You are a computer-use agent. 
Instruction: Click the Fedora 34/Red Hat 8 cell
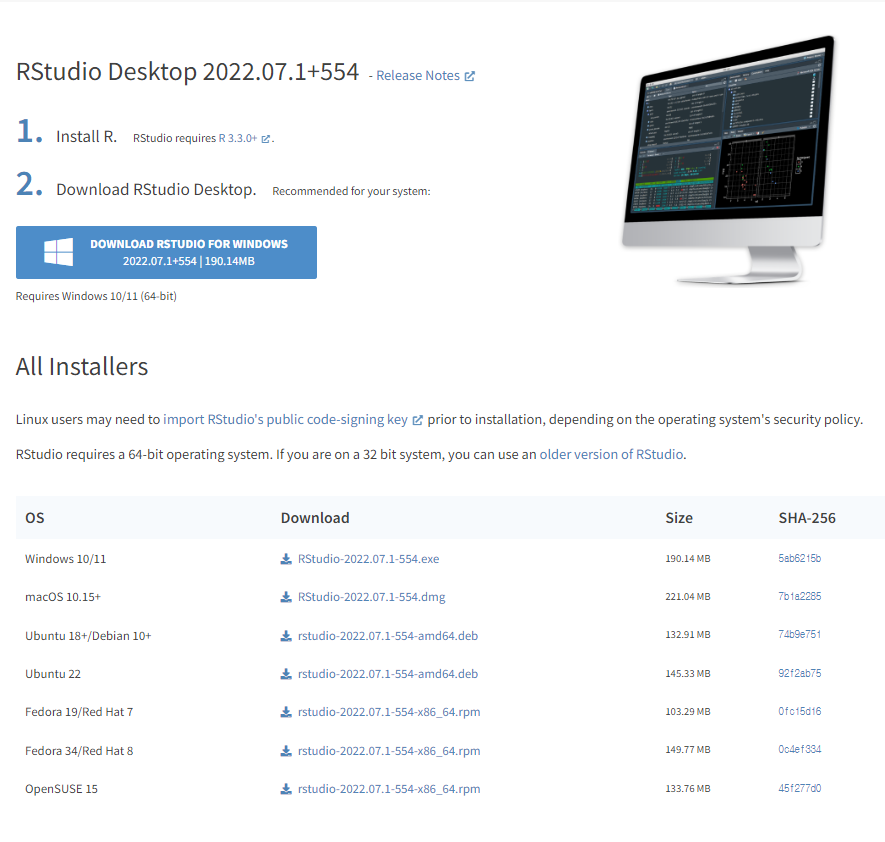[79, 751]
